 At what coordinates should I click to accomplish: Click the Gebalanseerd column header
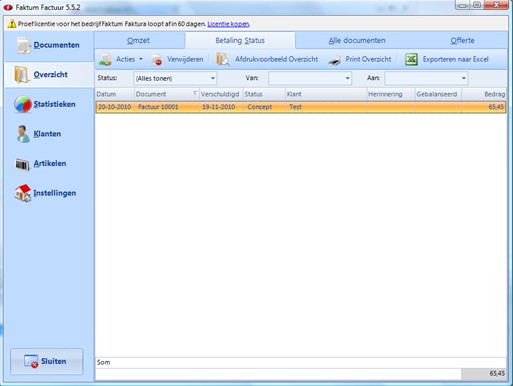coord(438,94)
